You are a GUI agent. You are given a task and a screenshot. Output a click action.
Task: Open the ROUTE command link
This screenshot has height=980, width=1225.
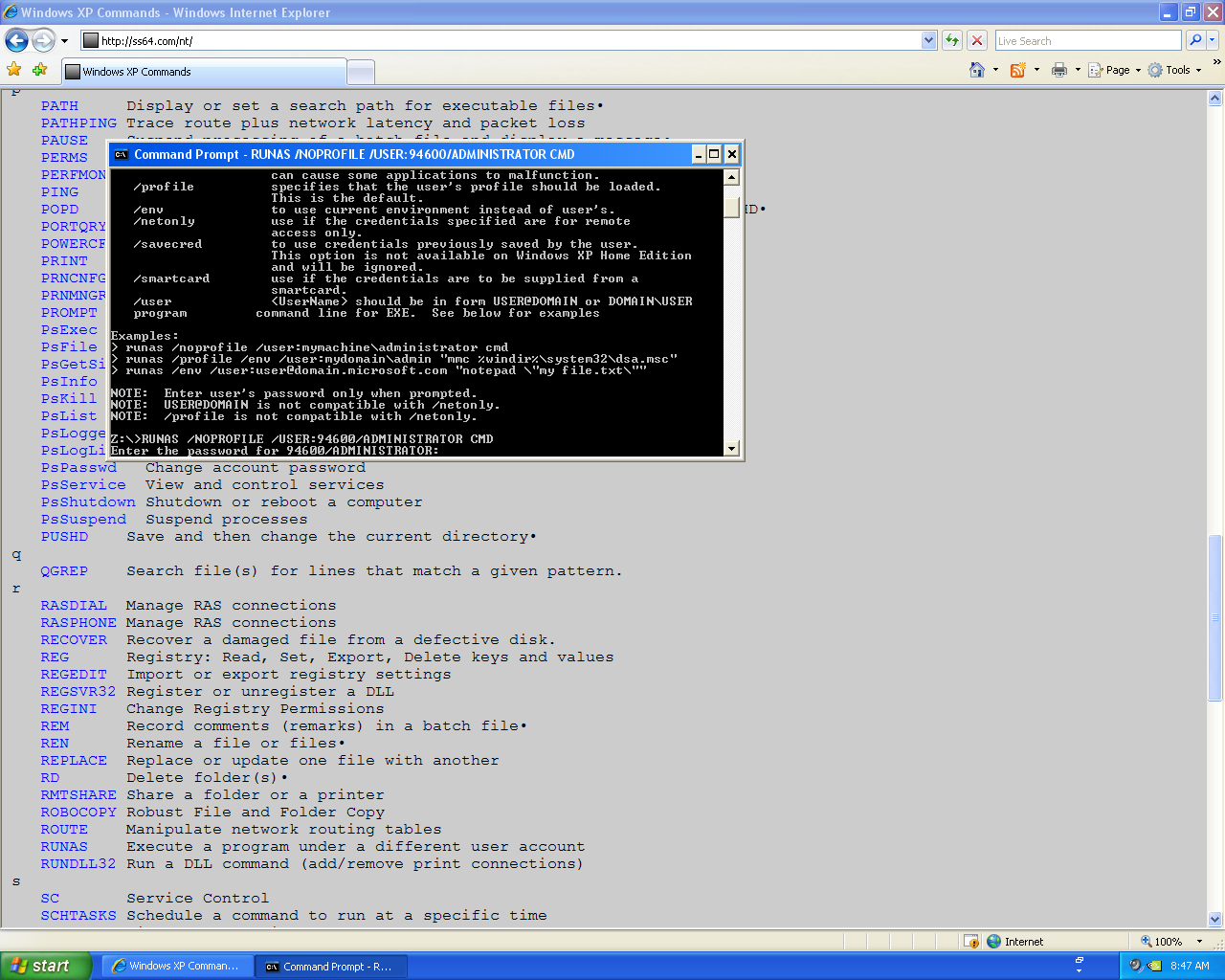tap(64, 829)
